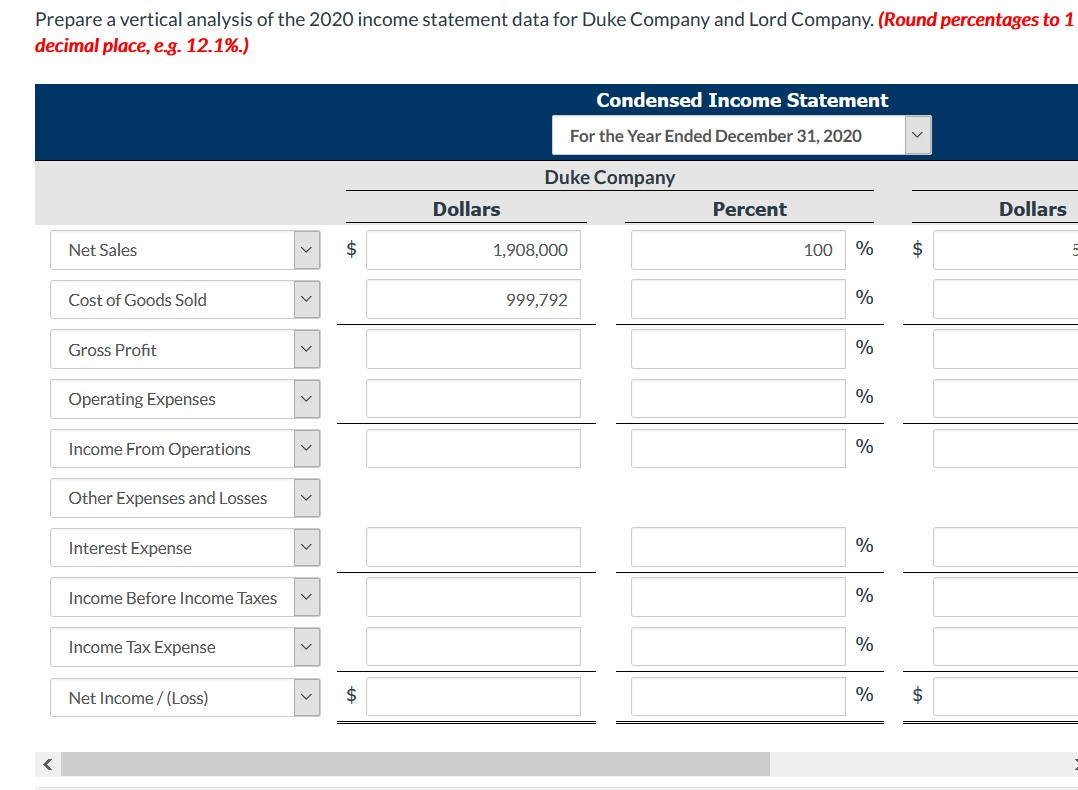
Task: Open the Year Ended December 31, 2020 dropdown
Action: click(x=917, y=135)
